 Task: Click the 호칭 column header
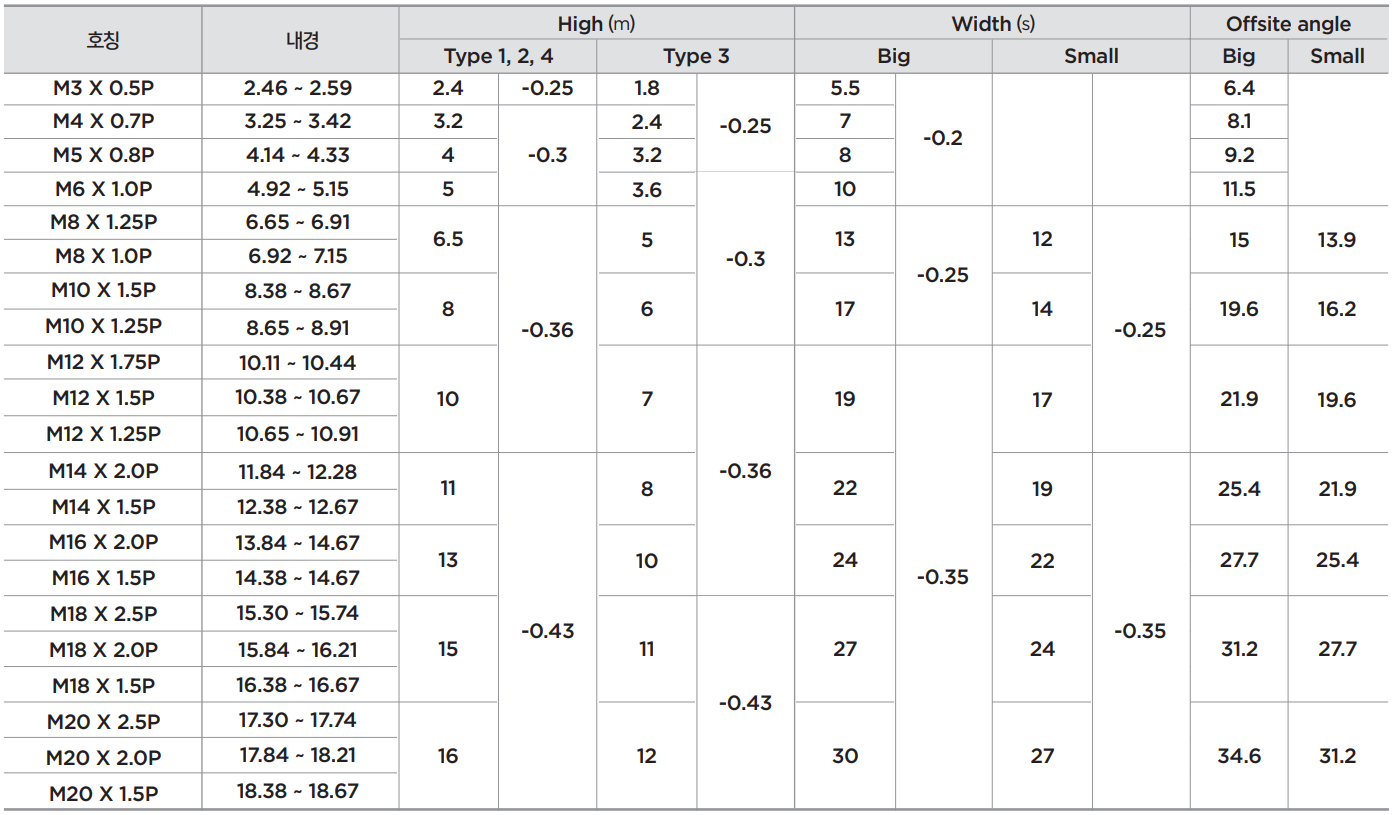103,40
